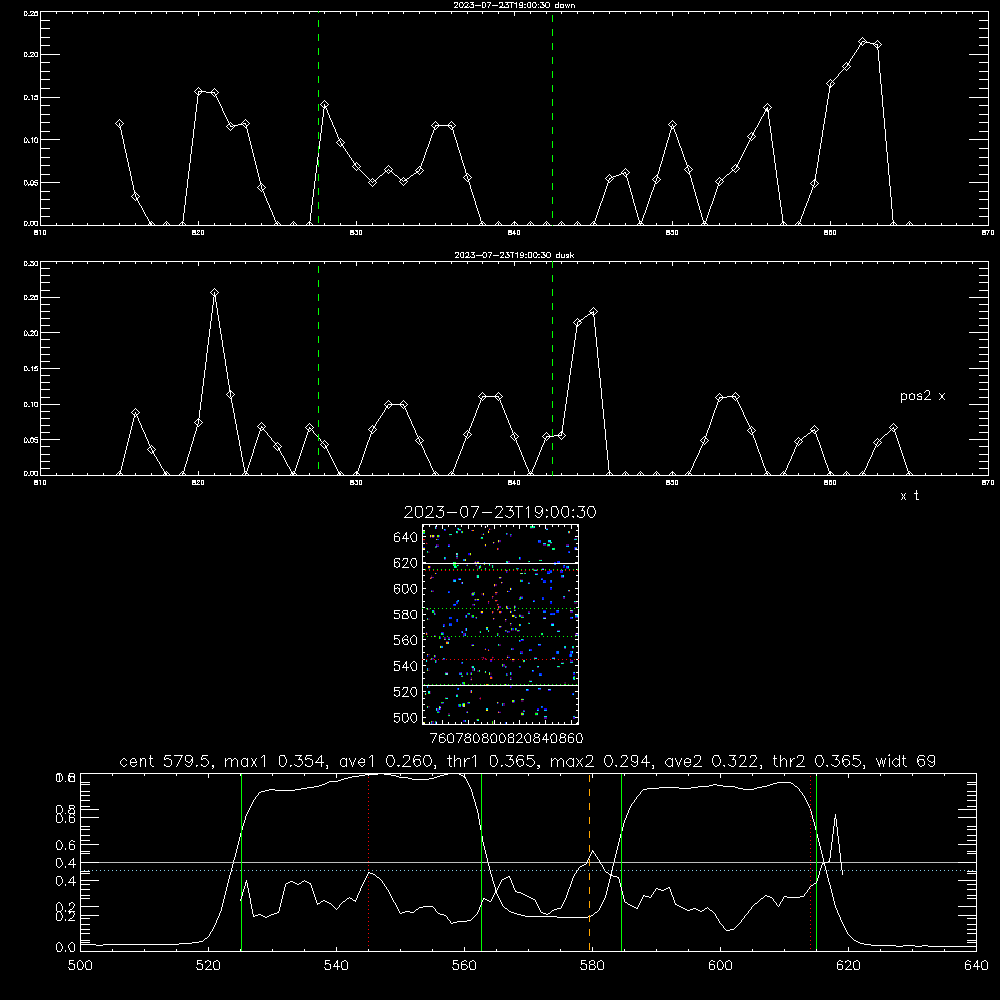The height and width of the screenshot is (1000, 1000).
Task: Click the diamond peak near 828 in dawn plot
Action: tap(325, 105)
